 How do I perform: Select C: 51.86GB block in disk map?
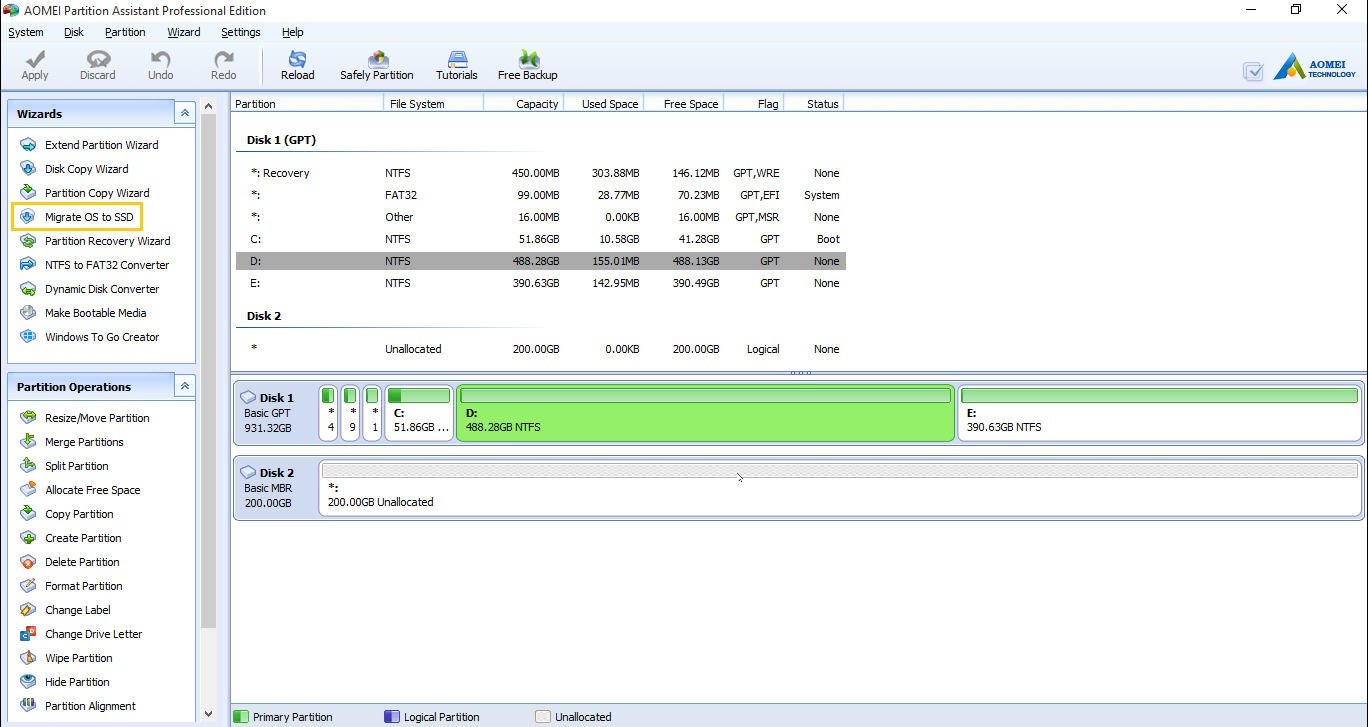click(x=419, y=413)
